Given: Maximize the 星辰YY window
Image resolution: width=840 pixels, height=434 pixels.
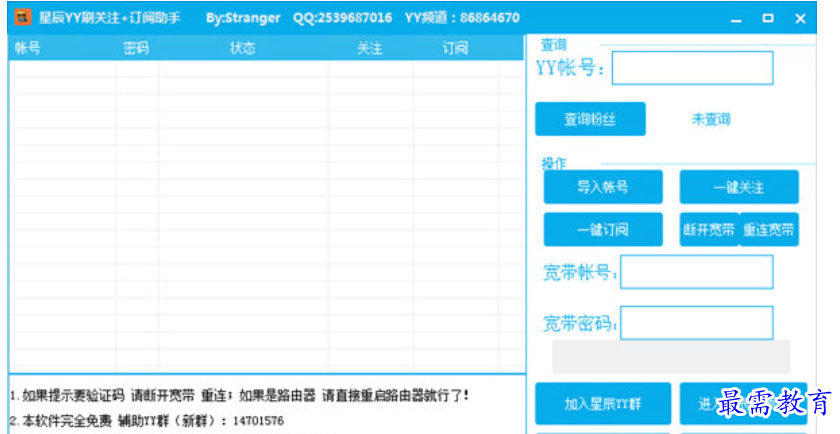Looking at the screenshot, I should (x=768, y=18).
